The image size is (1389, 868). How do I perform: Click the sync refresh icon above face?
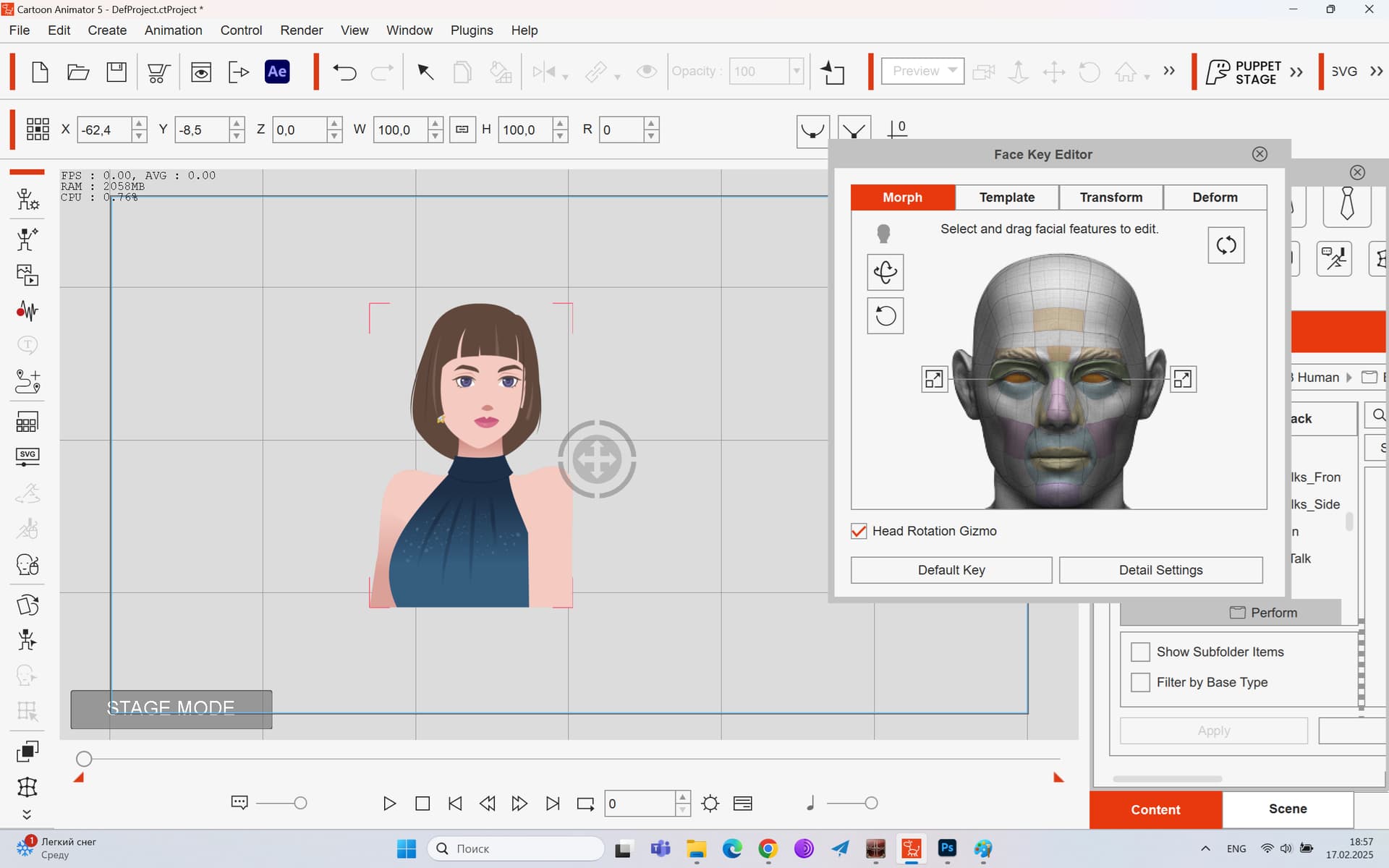(1226, 245)
